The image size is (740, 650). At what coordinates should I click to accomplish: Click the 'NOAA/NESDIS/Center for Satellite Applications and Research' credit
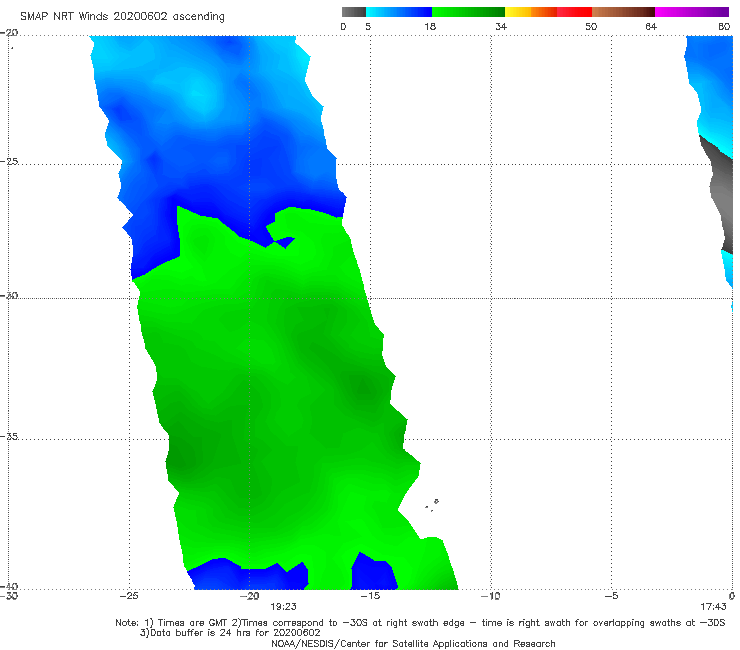(413, 644)
